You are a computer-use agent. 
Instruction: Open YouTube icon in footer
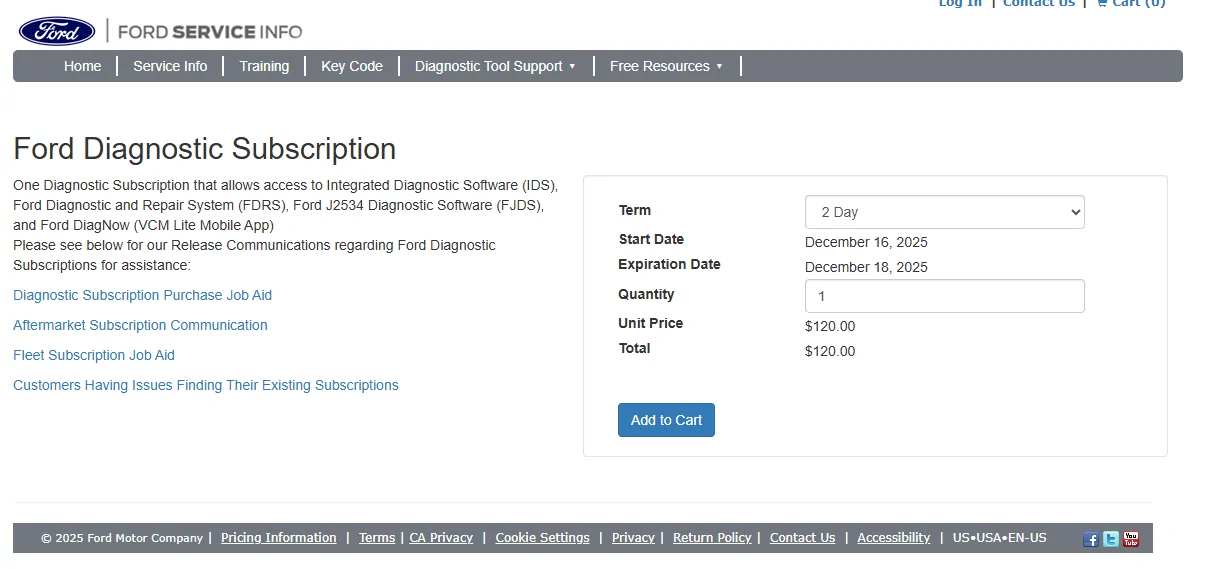pos(1131,539)
